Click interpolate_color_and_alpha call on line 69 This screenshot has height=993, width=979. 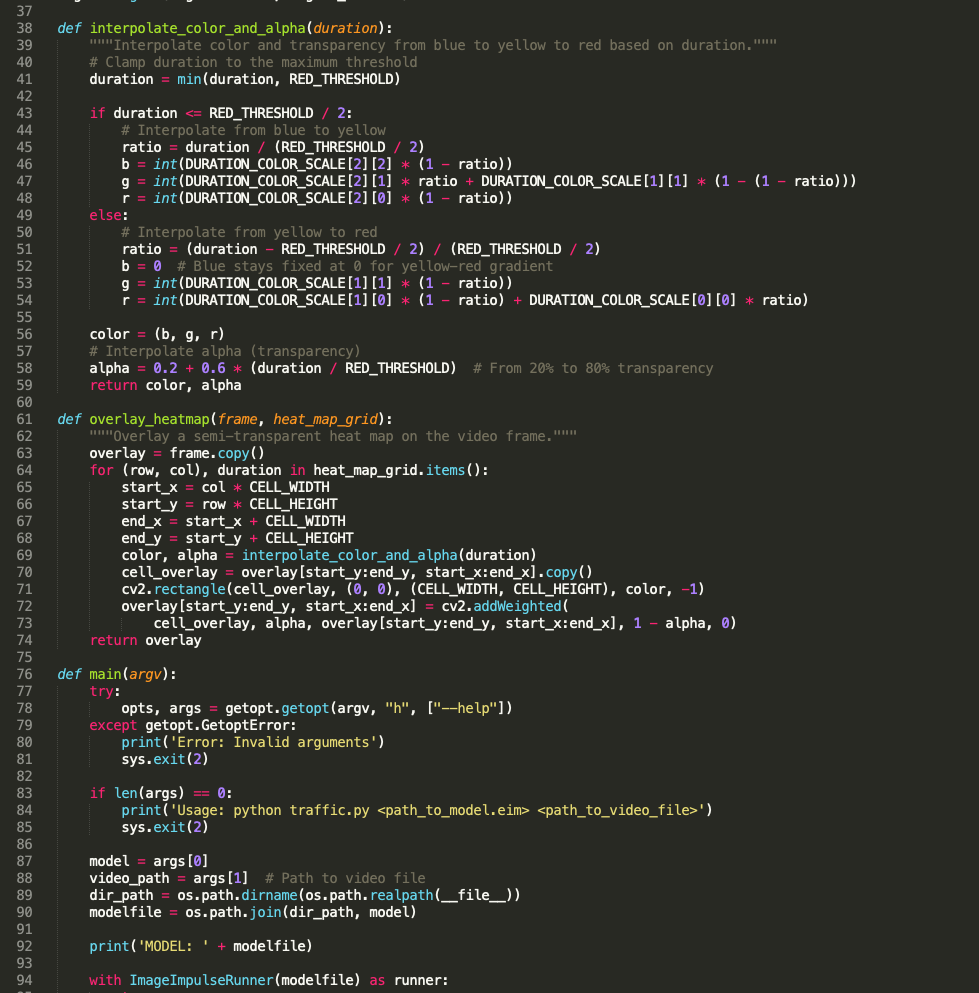point(350,555)
